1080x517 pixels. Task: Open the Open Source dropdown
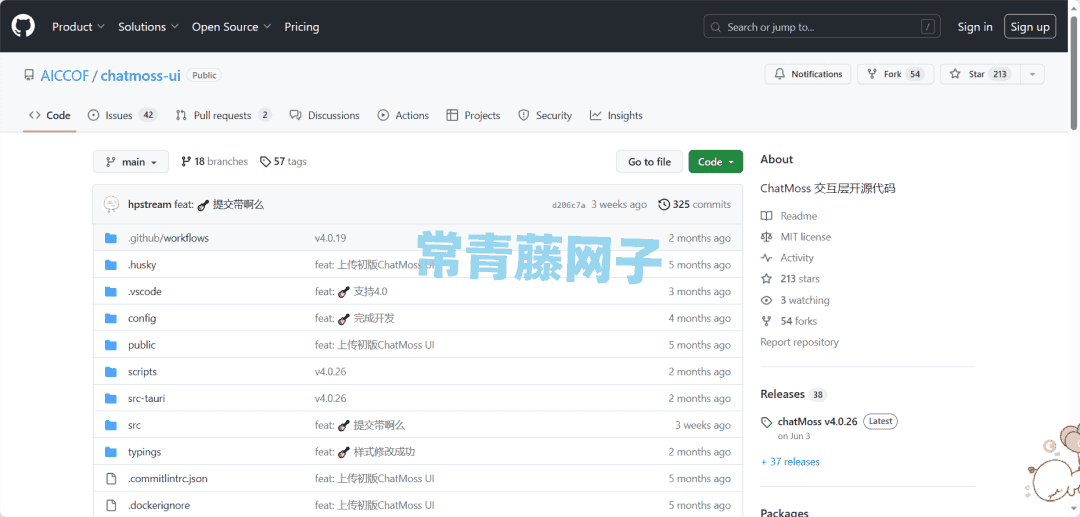231,27
